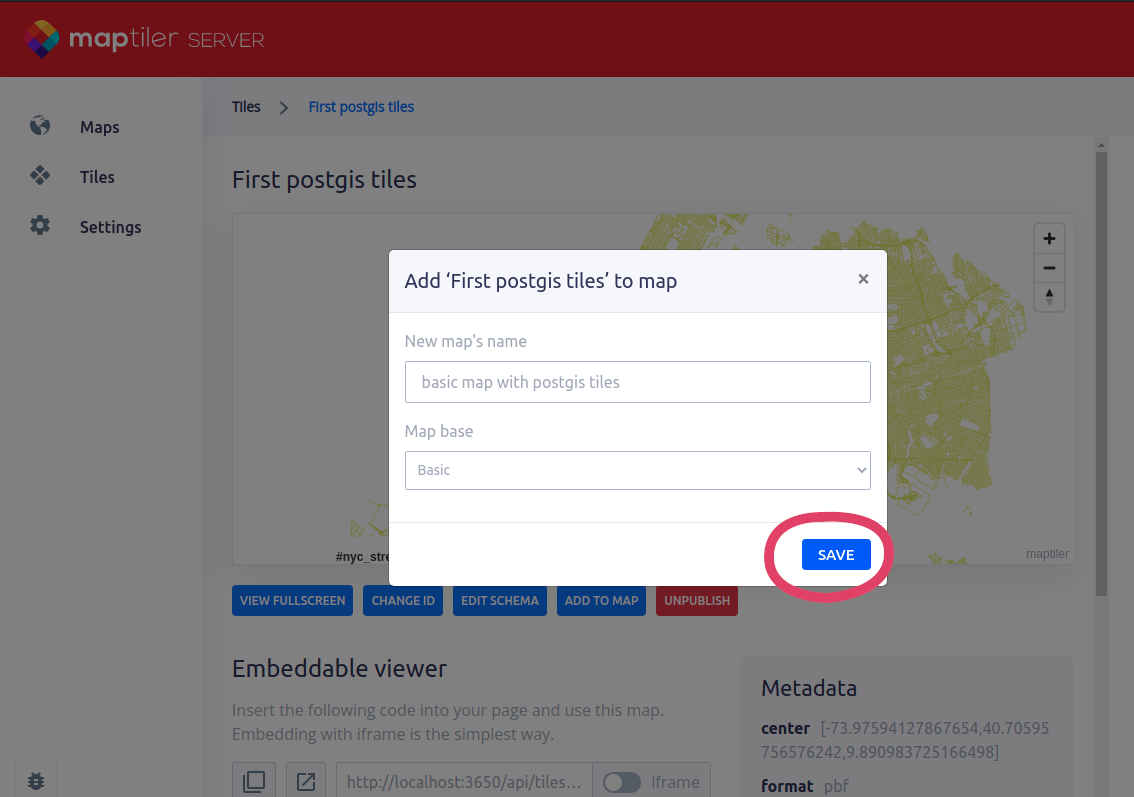Reset map bearing with compass button
Screen dimensions: 1134x797
[1049, 296]
